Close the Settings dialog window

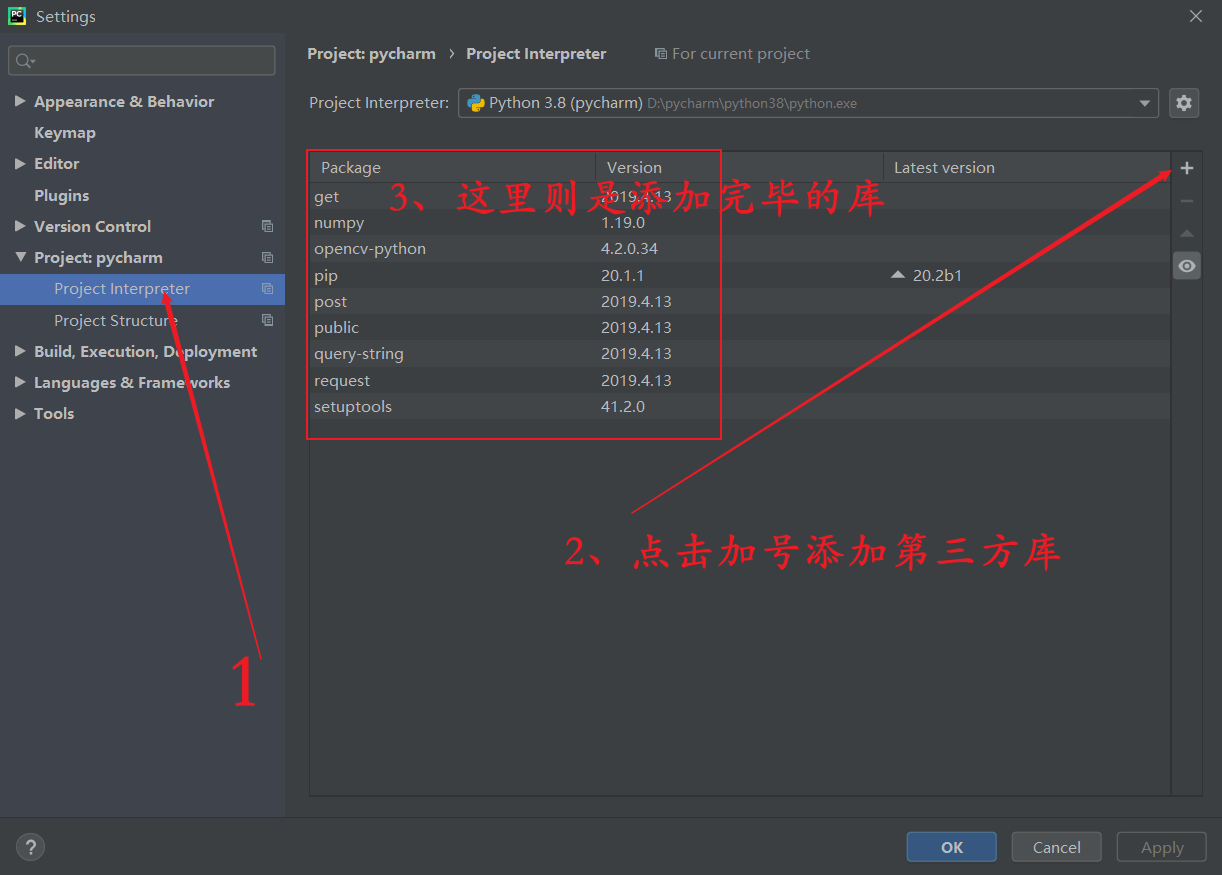(1196, 16)
